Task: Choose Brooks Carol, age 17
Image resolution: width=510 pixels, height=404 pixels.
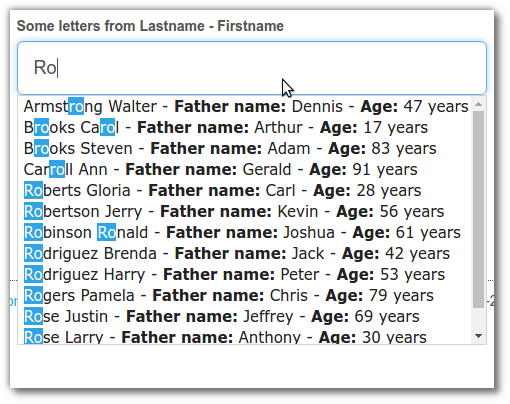Action: point(246,128)
